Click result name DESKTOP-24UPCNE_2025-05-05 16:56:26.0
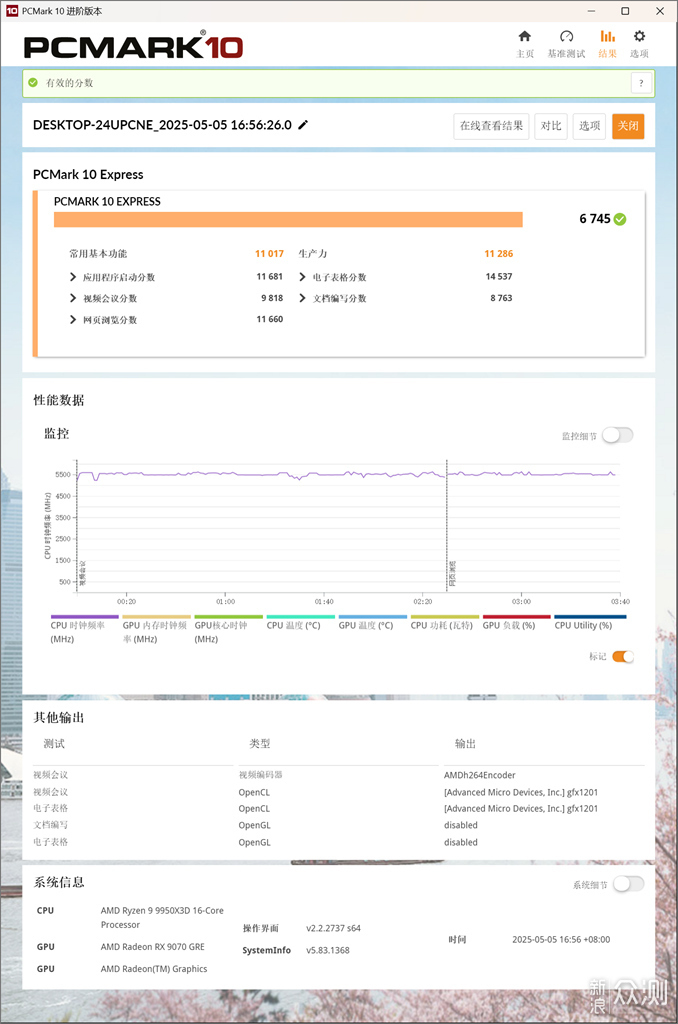678x1024 pixels. pos(162,125)
